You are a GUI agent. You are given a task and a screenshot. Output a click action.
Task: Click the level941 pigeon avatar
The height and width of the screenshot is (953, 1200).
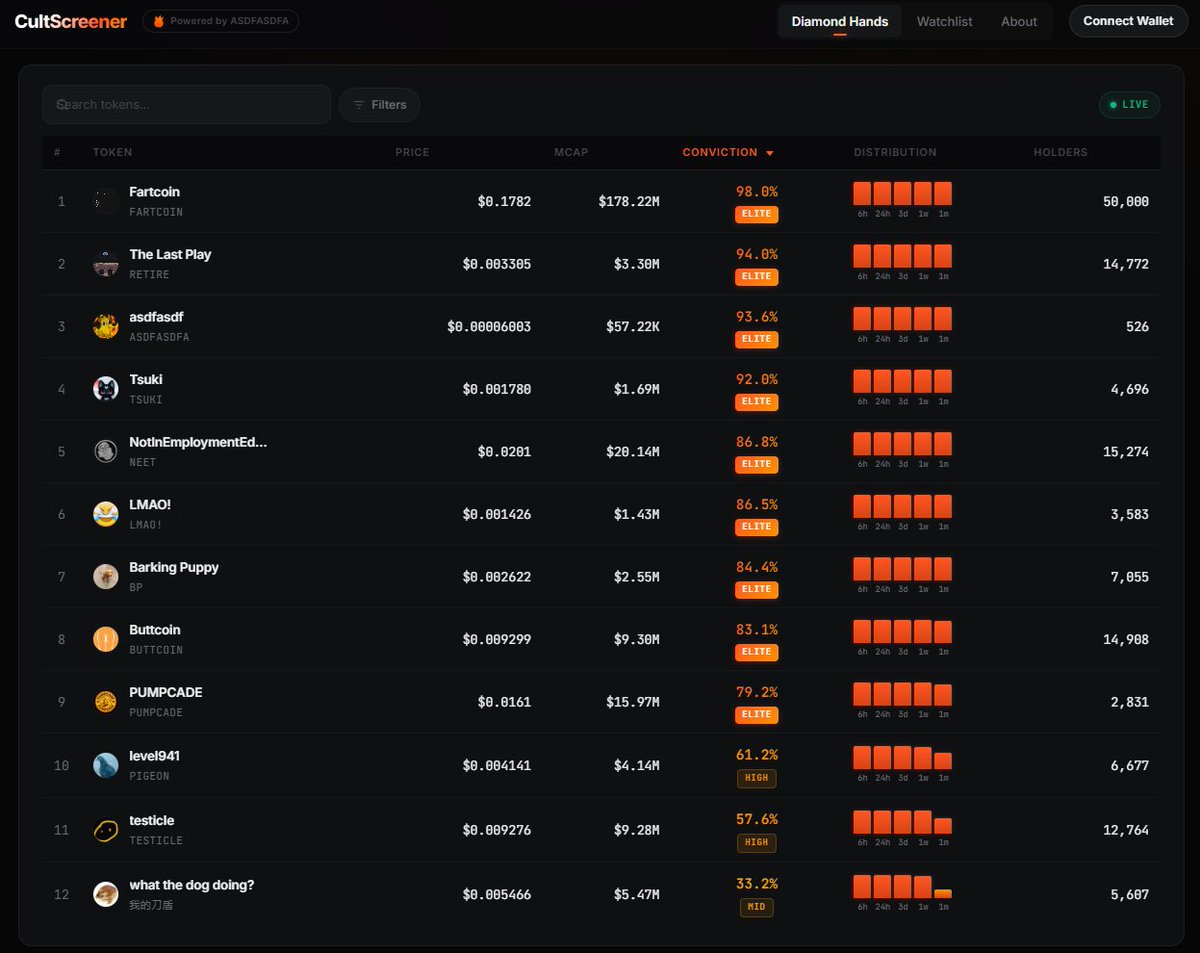(106, 765)
